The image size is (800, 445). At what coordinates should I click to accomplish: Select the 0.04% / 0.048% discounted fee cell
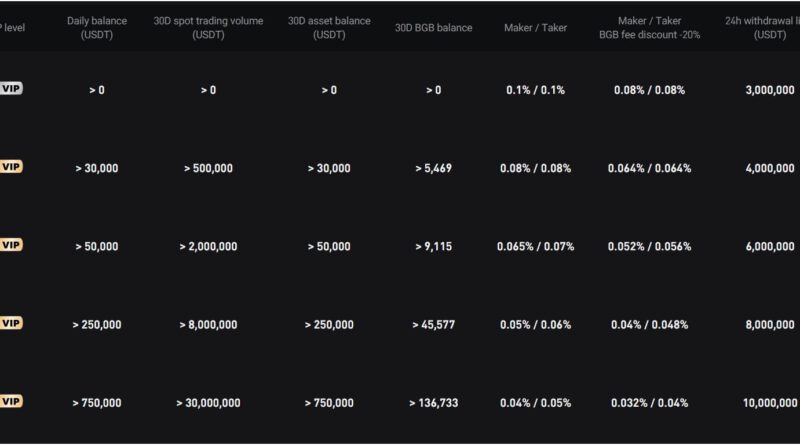[x=649, y=325]
